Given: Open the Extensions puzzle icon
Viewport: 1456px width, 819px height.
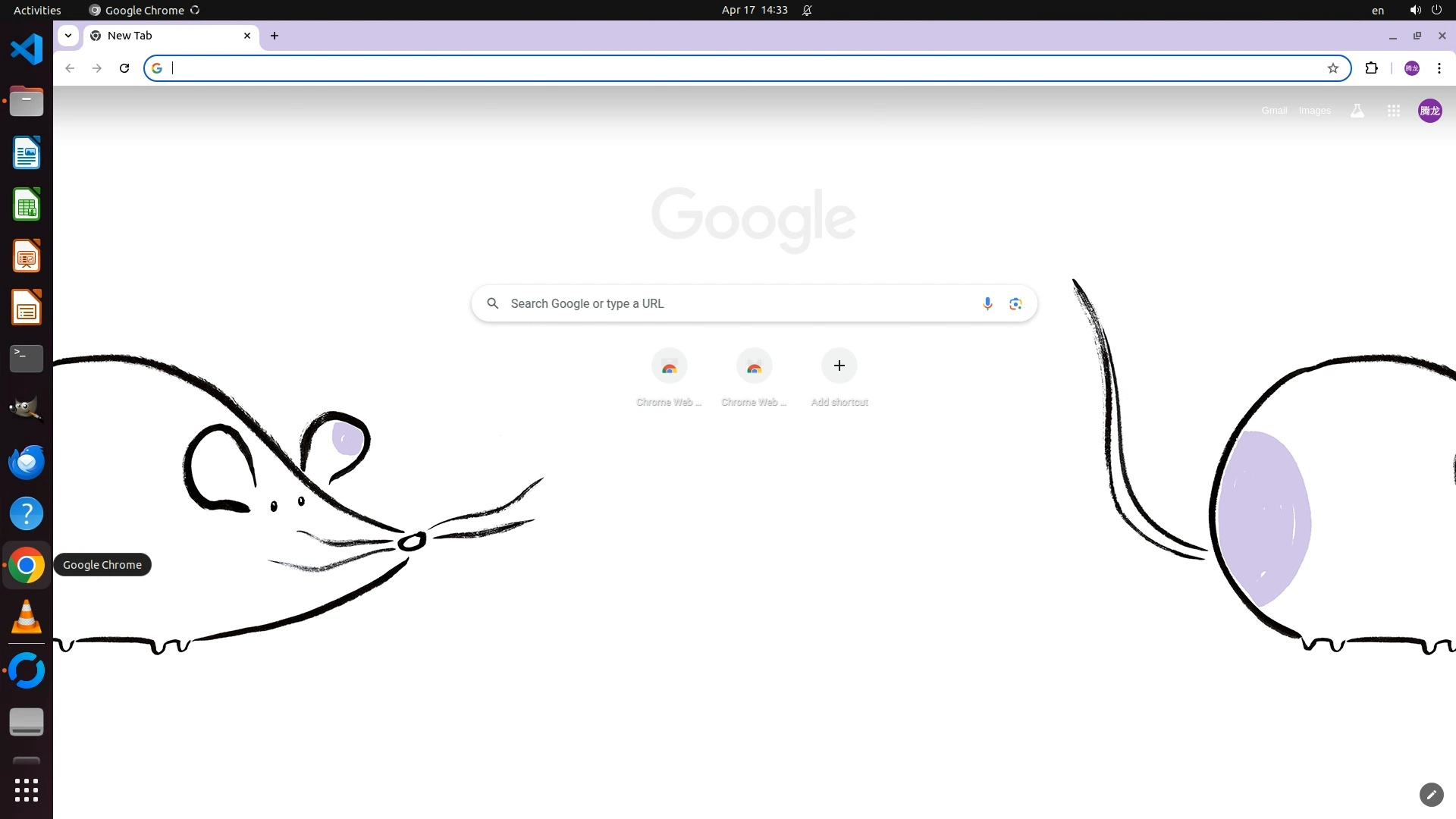Looking at the screenshot, I should 1371,68.
